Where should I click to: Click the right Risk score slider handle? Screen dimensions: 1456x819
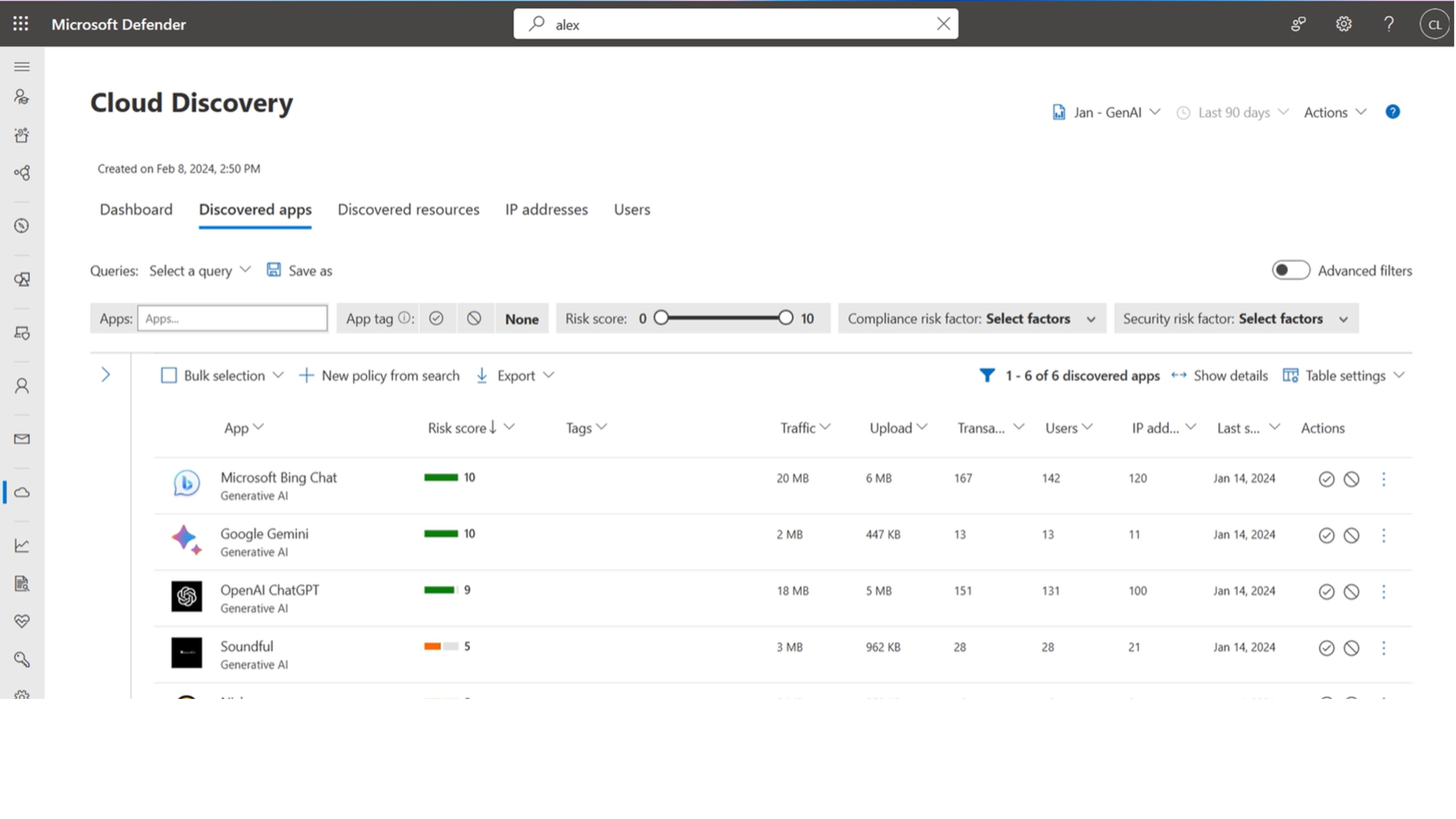coord(785,318)
